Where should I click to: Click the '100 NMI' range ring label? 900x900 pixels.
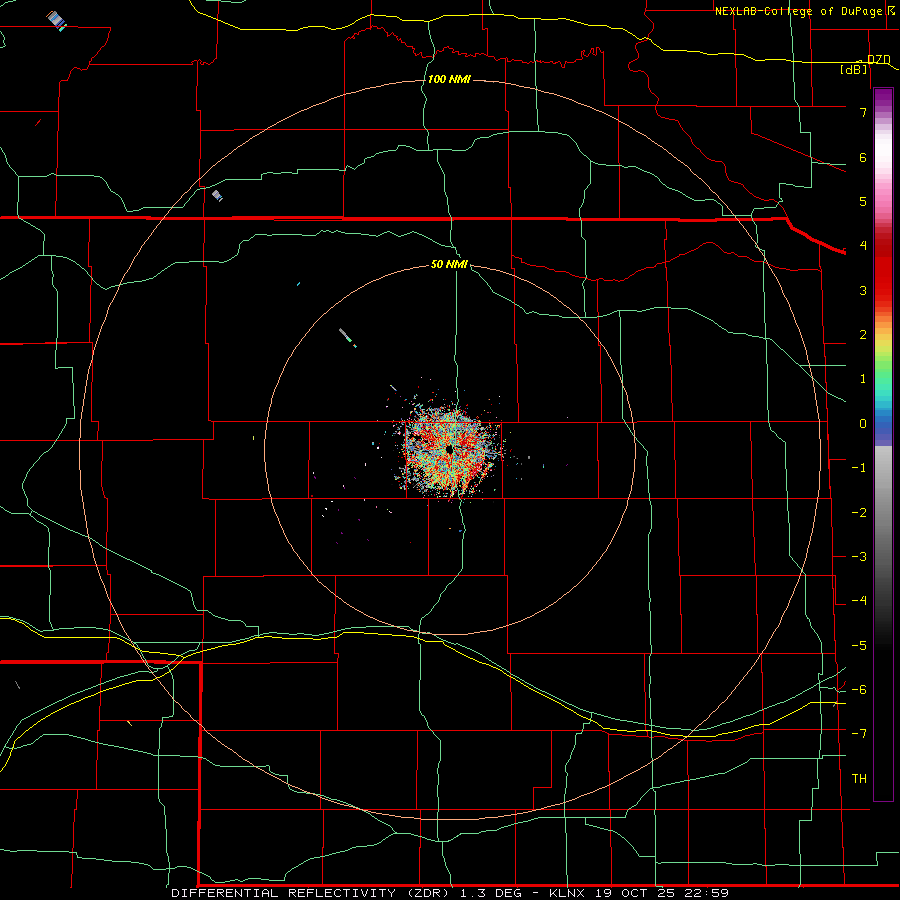click(449, 79)
